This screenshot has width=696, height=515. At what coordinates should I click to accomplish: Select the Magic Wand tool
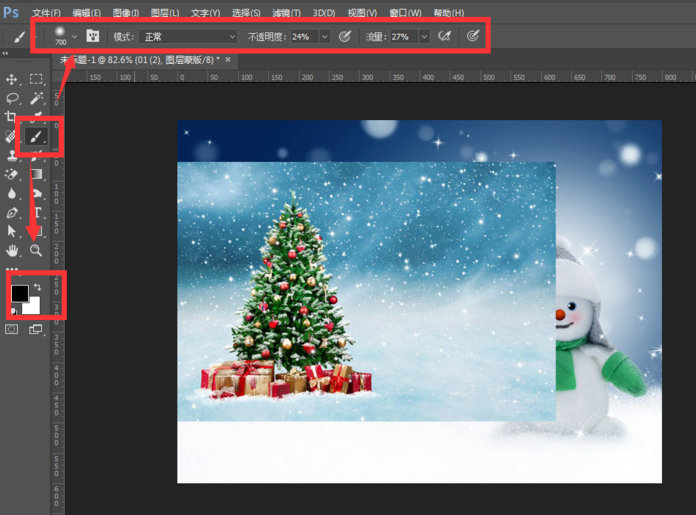click(36, 98)
